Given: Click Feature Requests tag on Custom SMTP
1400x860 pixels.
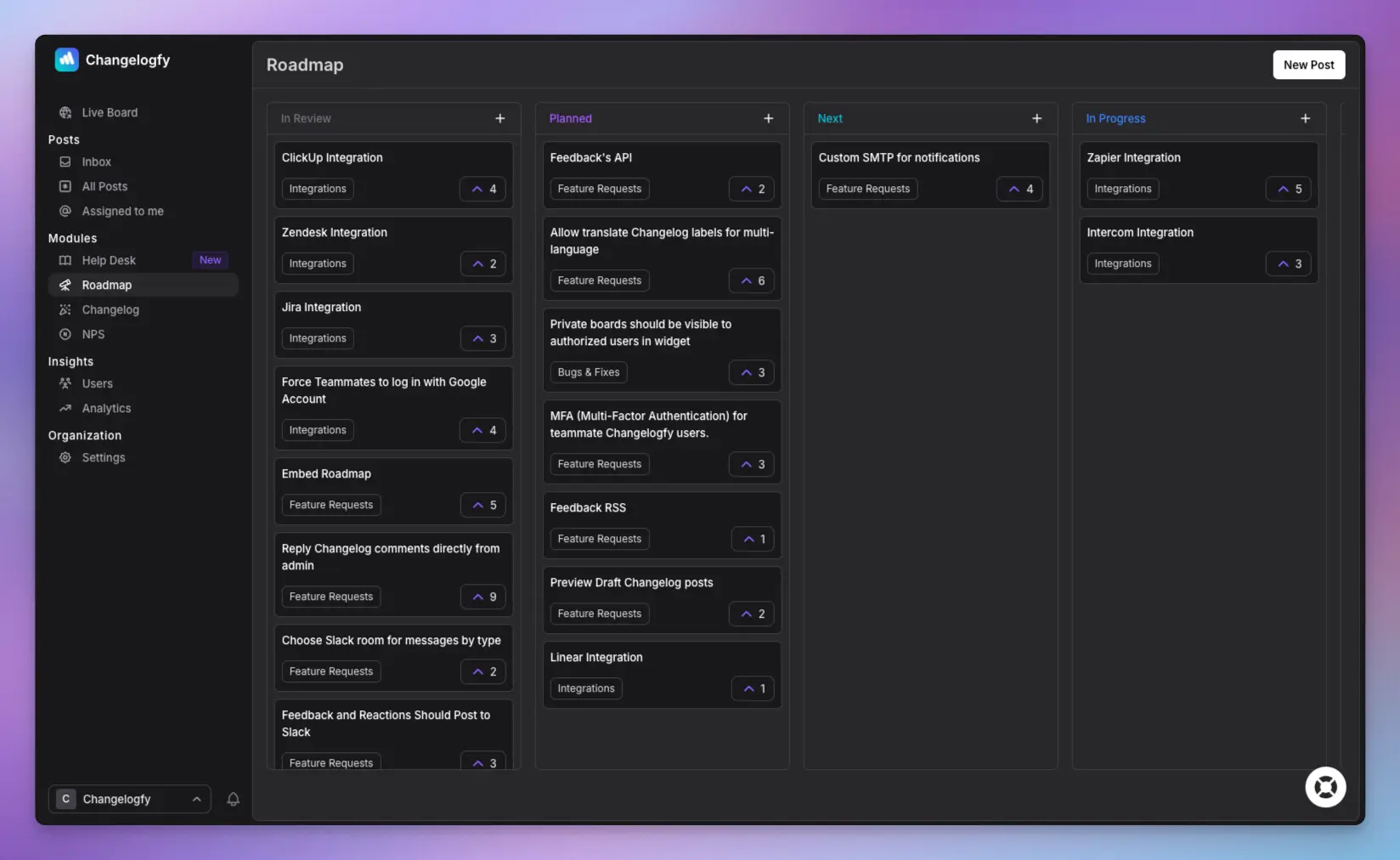Looking at the screenshot, I should [868, 189].
